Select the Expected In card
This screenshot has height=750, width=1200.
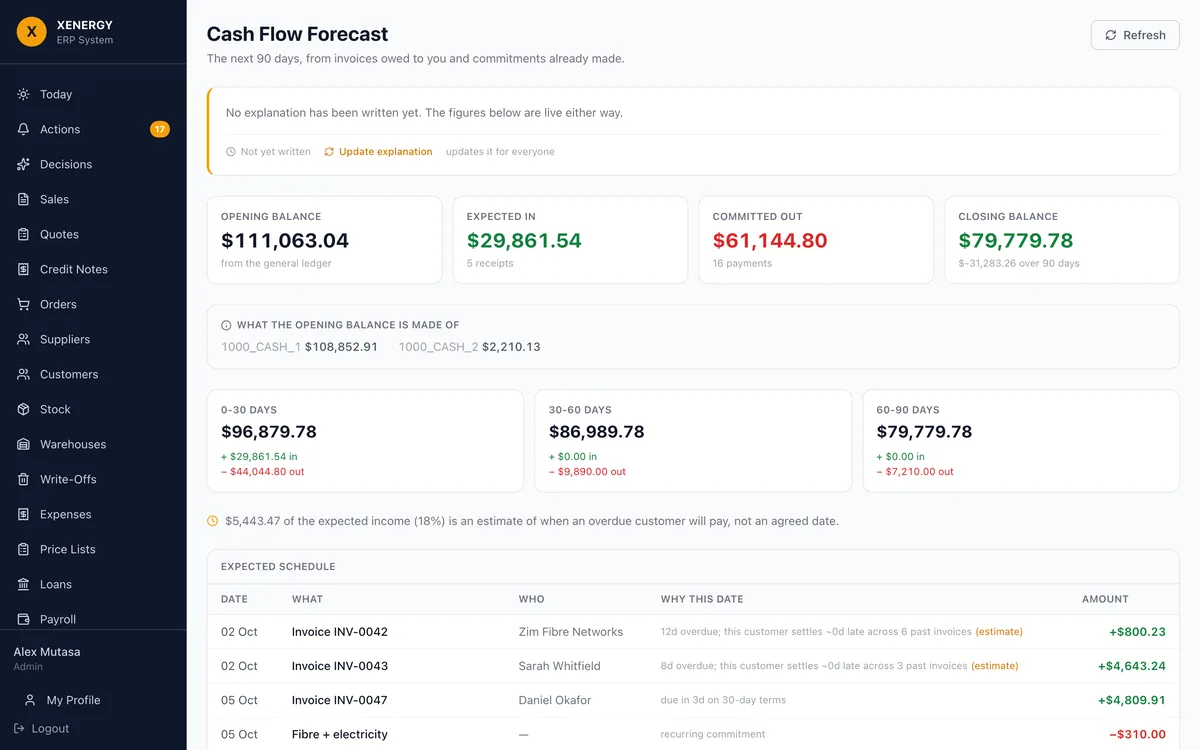coord(570,240)
